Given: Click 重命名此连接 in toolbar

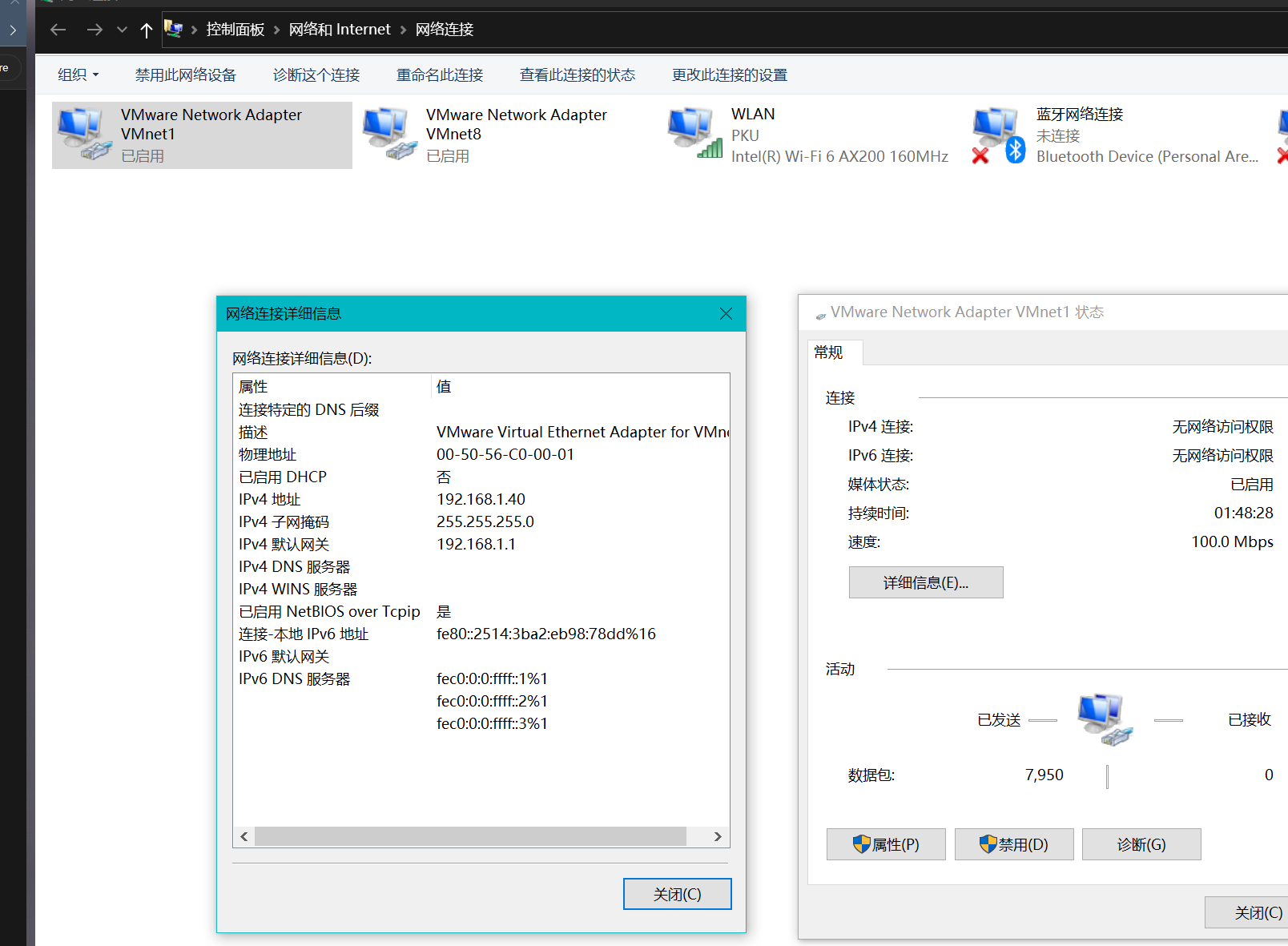Looking at the screenshot, I should (x=440, y=74).
